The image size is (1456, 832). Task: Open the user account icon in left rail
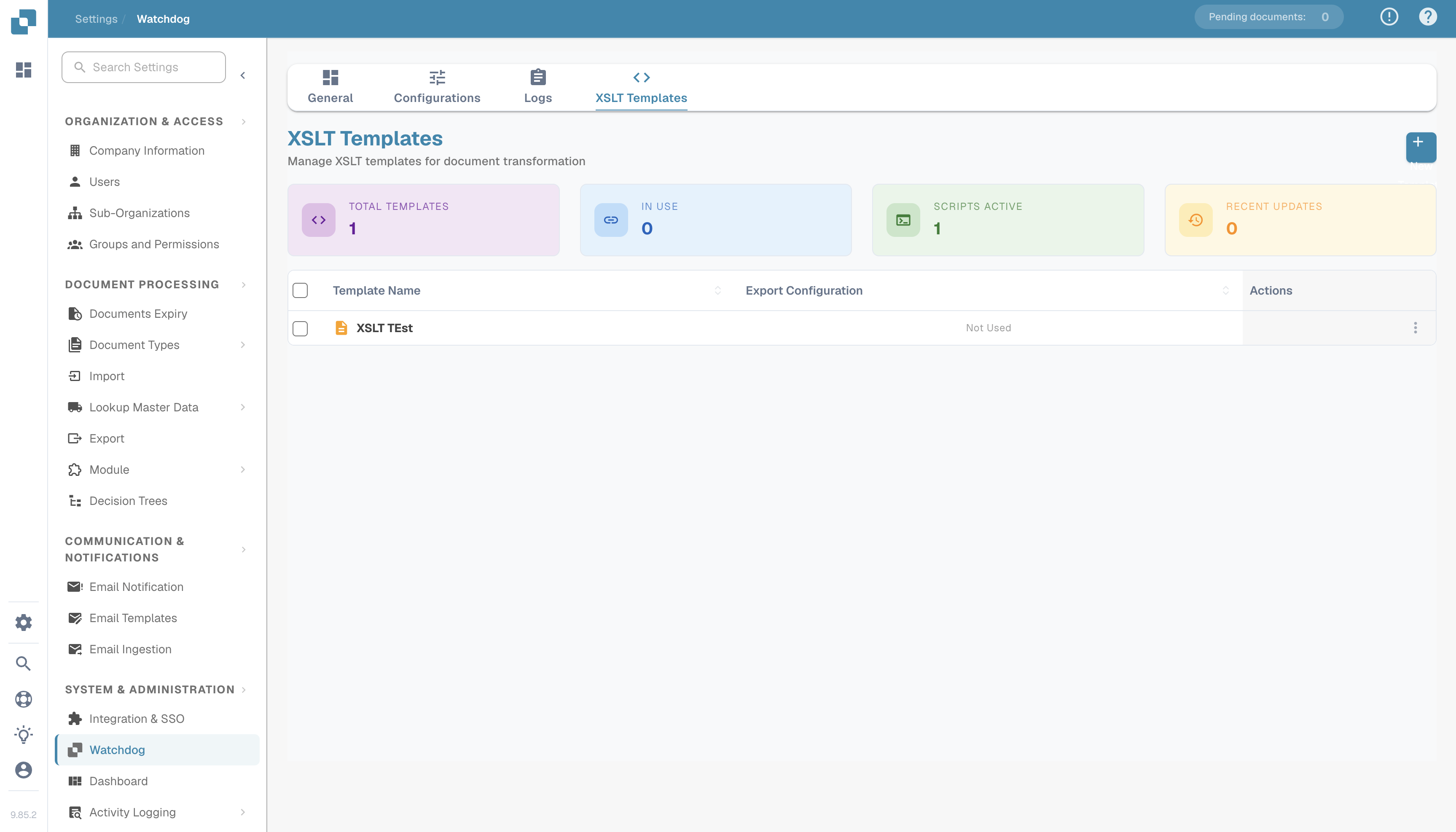[x=24, y=770]
